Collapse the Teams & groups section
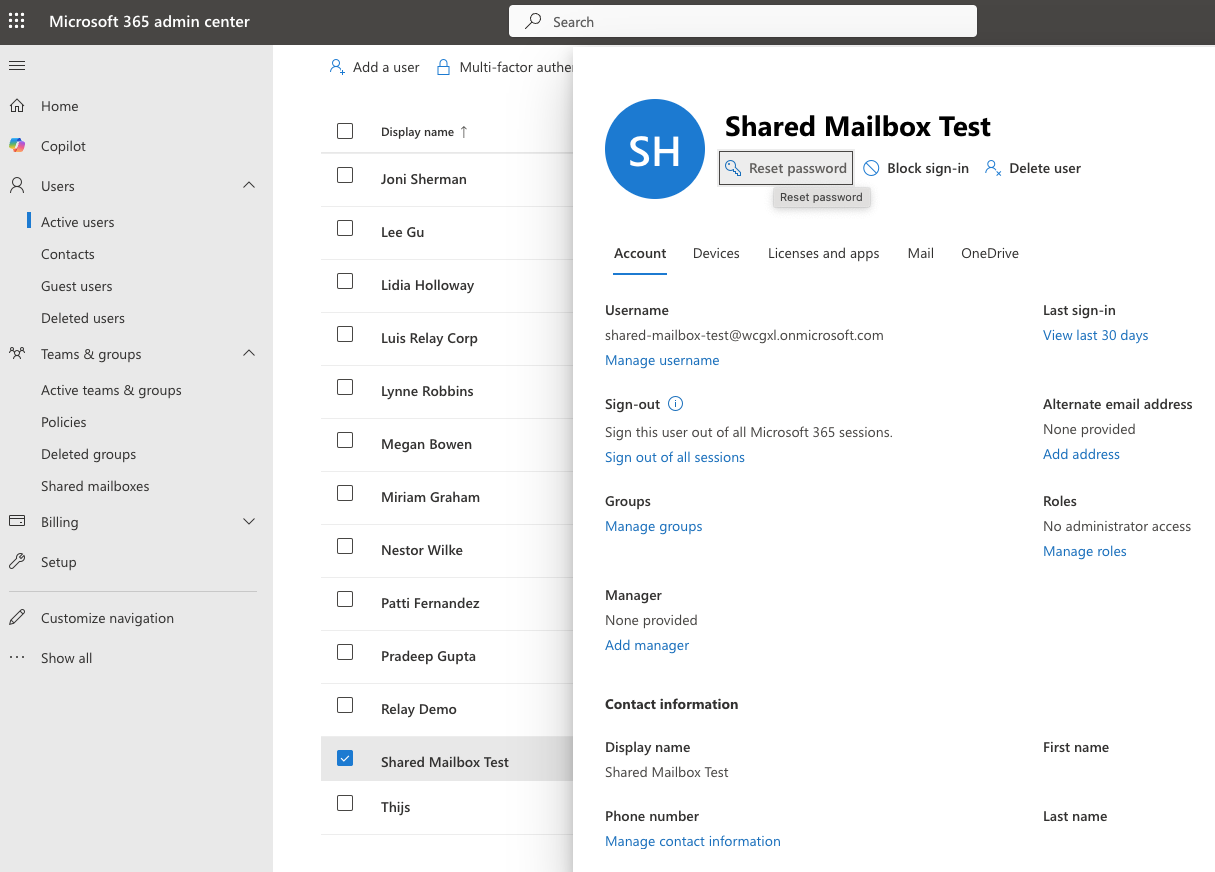Screen dimensions: 1215x872 click(x=248, y=353)
